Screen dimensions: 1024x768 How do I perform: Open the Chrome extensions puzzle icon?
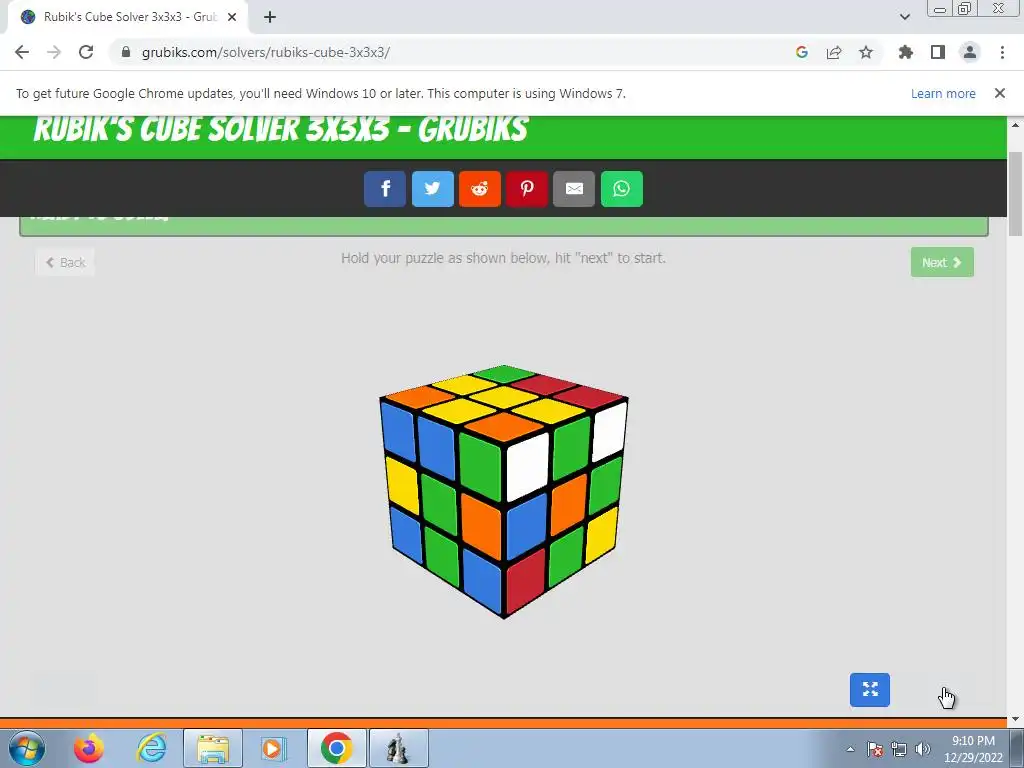905,52
